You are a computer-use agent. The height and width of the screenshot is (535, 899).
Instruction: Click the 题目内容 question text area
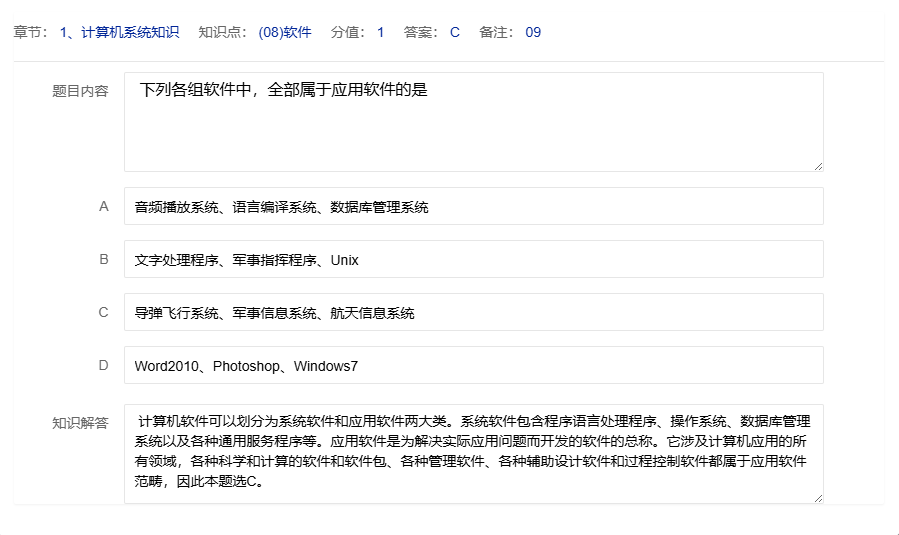(x=473, y=122)
